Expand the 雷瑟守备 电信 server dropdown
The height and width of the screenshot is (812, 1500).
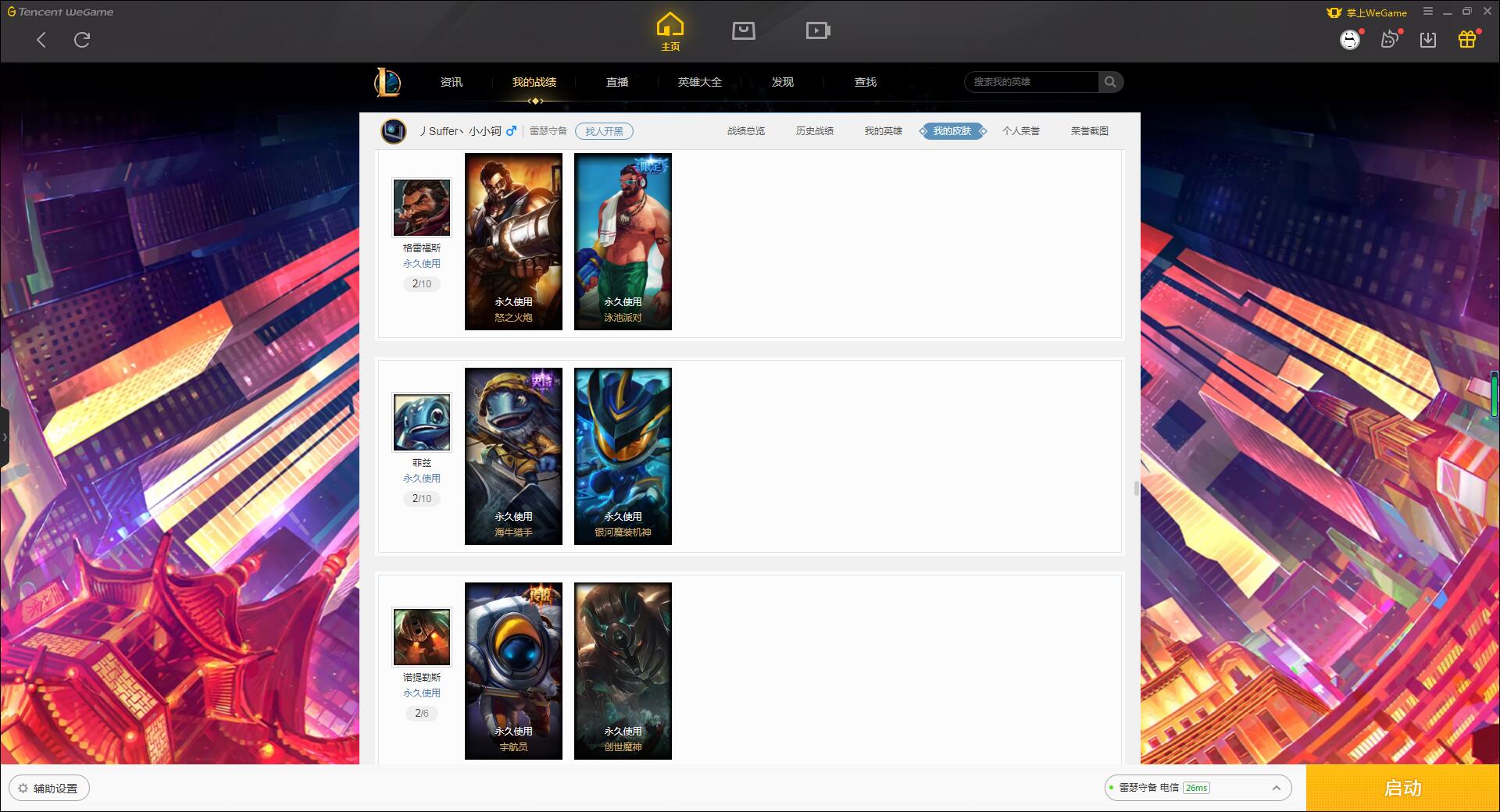click(1198, 788)
